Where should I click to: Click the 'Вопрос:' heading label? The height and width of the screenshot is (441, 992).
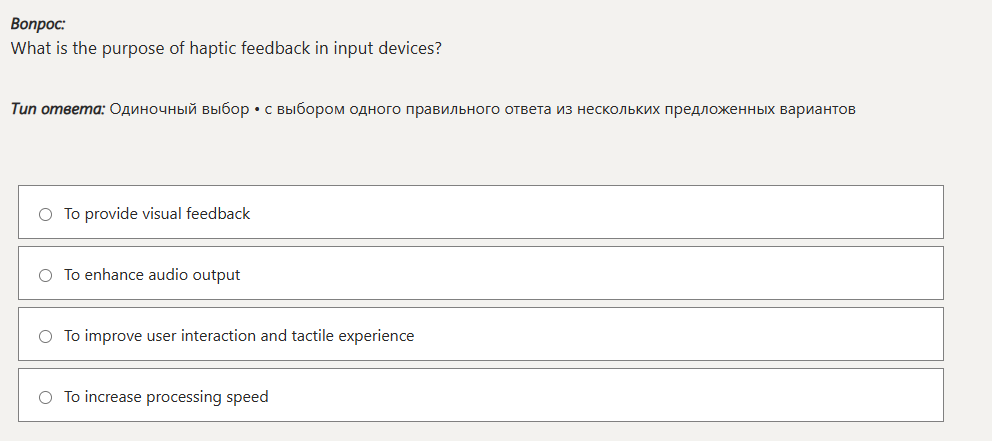click(x=38, y=24)
